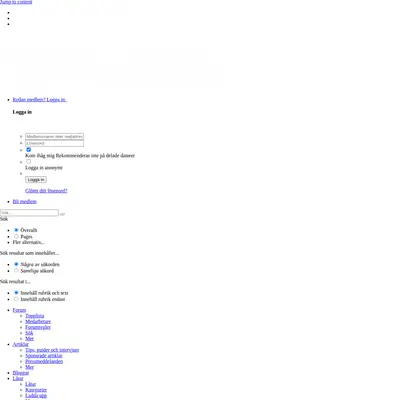Uncheck the 'Kom ihåg mig' checkbox
The image size is (400, 400).
pyautogui.click(x=28, y=150)
